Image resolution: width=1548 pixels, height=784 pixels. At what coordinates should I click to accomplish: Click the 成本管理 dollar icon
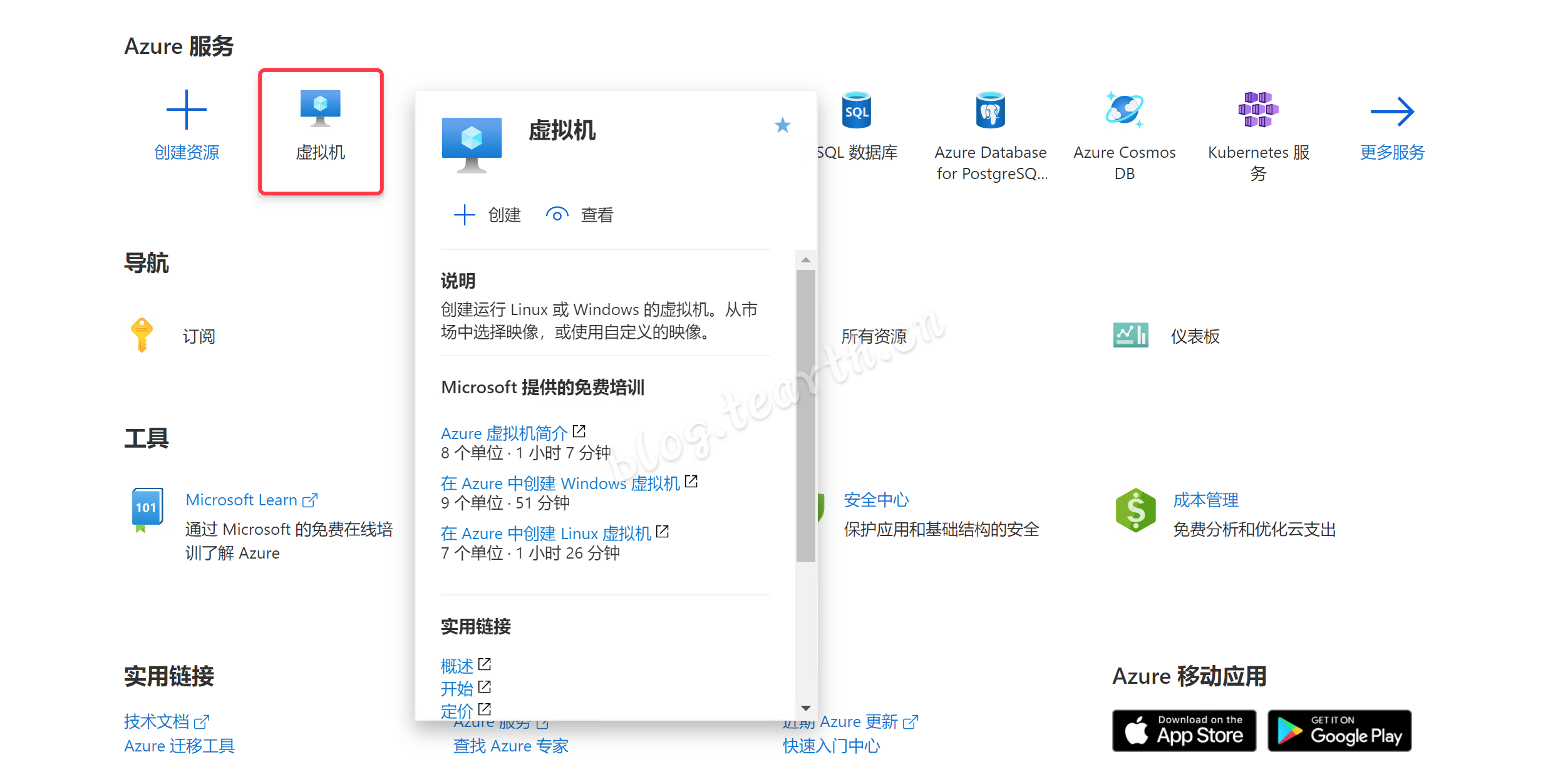click(1135, 510)
